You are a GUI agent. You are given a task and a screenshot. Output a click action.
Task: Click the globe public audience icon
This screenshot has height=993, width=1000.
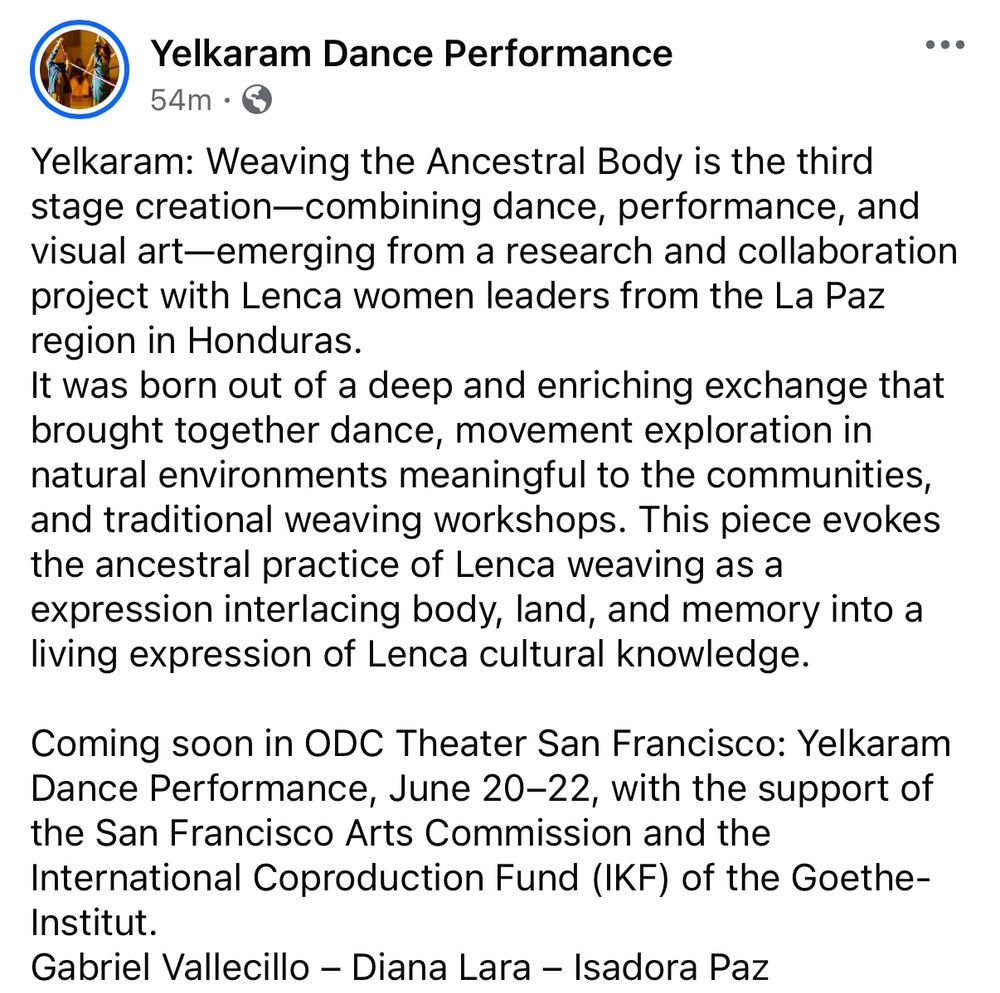pyautogui.click(x=257, y=99)
